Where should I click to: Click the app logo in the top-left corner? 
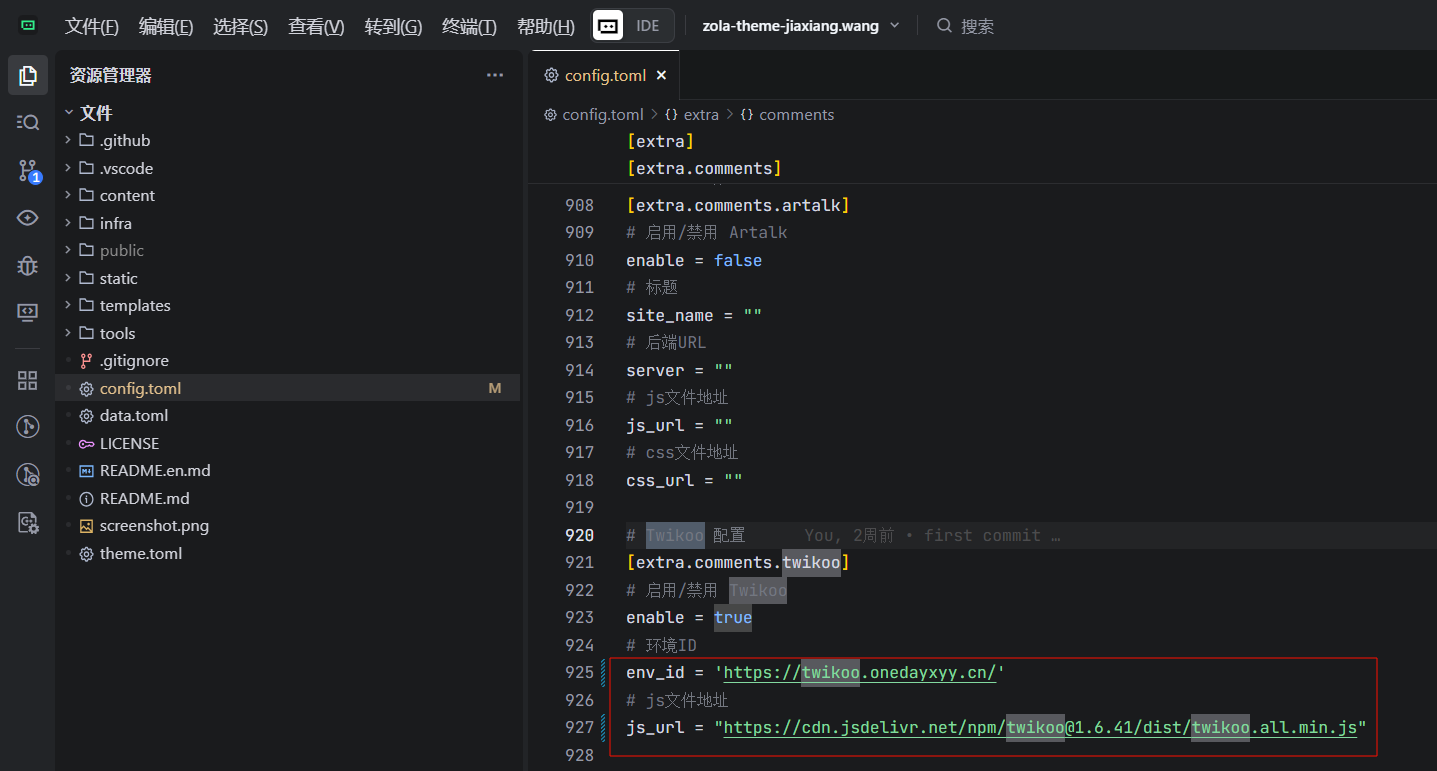pyautogui.click(x=28, y=26)
